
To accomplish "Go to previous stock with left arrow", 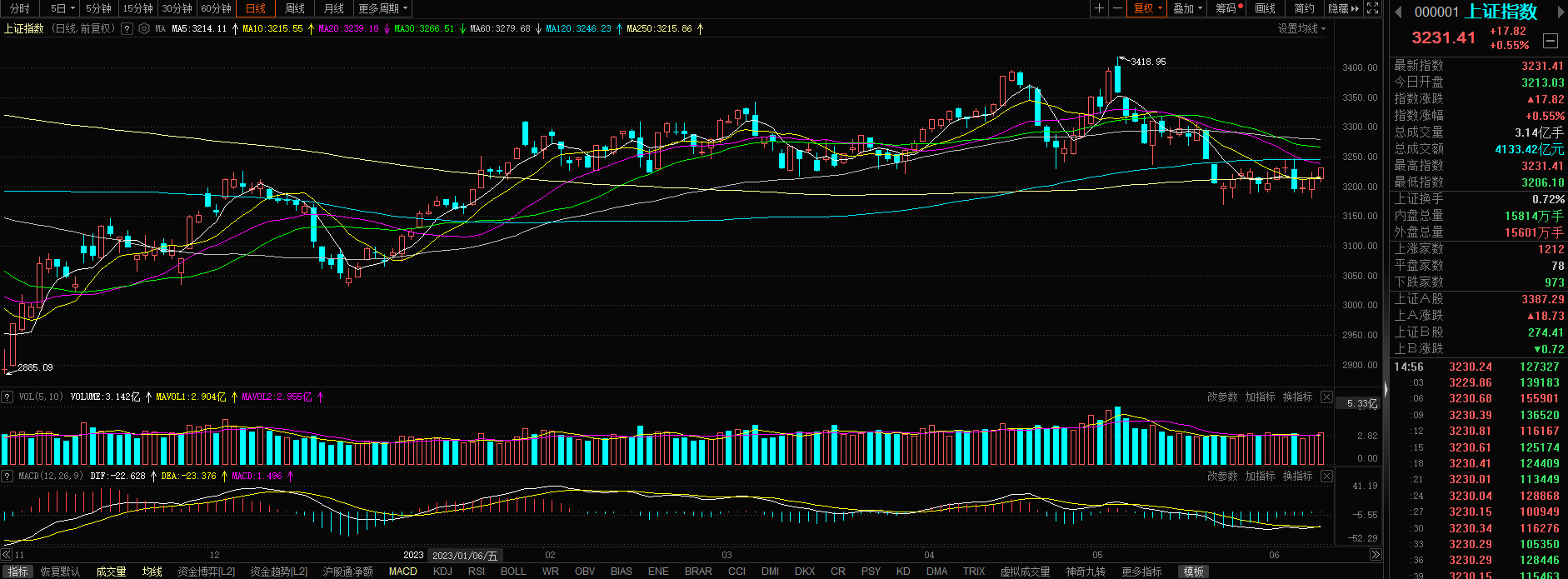I will pyautogui.click(x=1398, y=12).
